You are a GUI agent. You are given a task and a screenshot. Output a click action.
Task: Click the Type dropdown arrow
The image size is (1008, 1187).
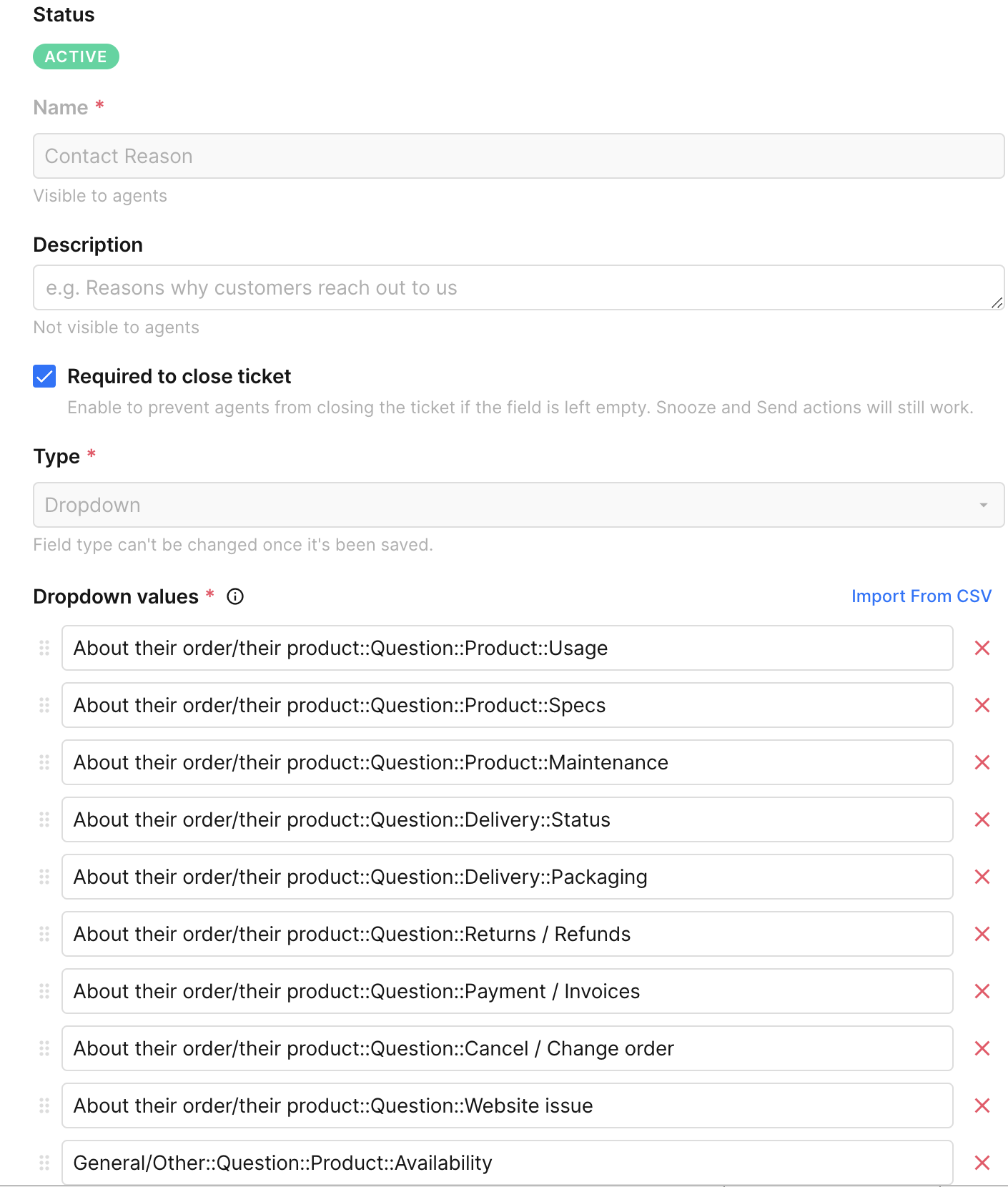click(983, 505)
